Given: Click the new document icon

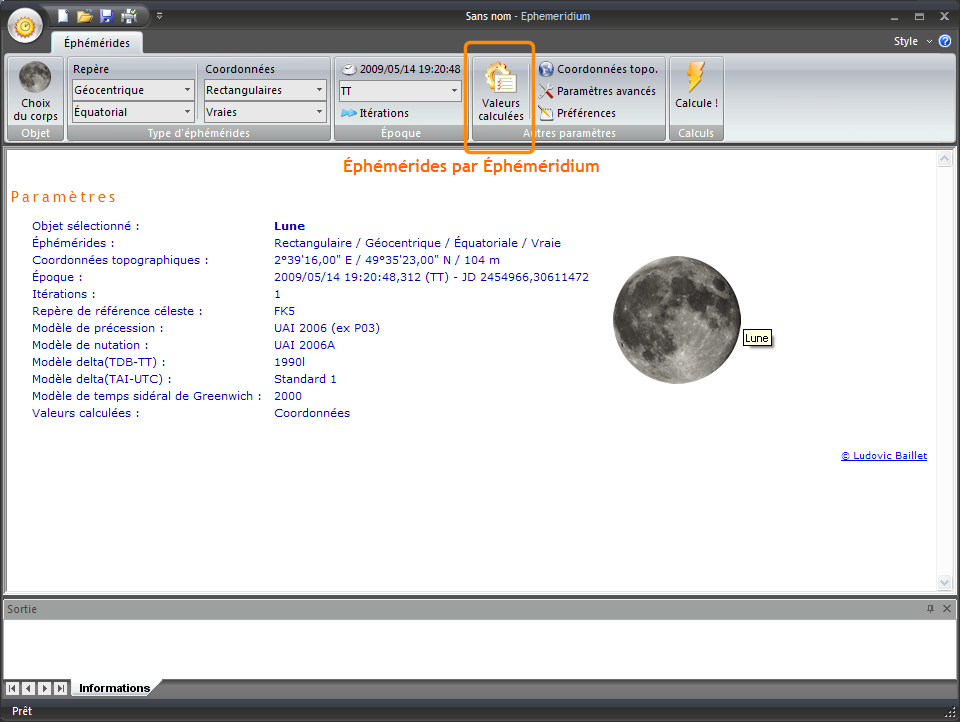Looking at the screenshot, I should point(63,16).
